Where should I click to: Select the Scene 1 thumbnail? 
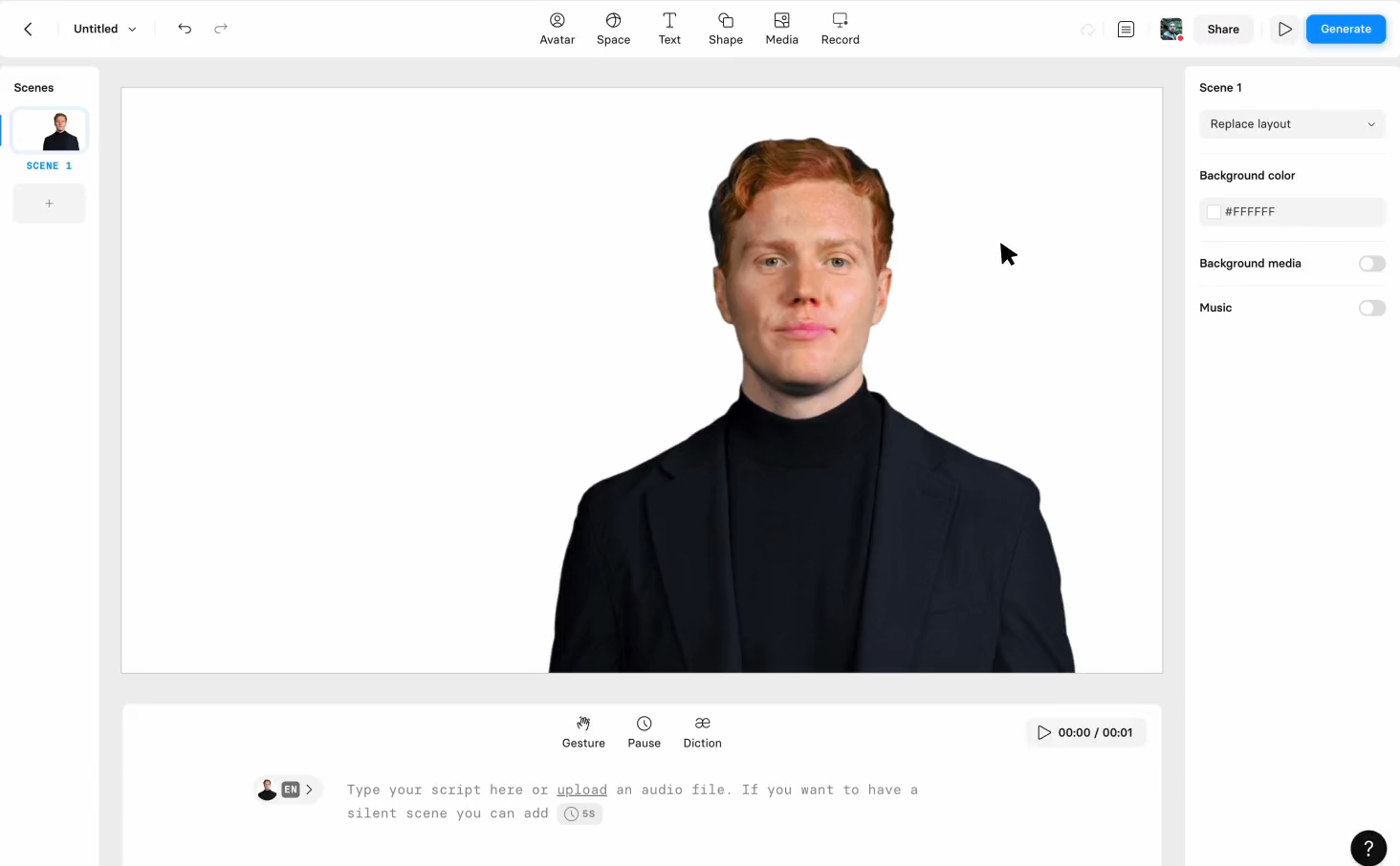50,131
